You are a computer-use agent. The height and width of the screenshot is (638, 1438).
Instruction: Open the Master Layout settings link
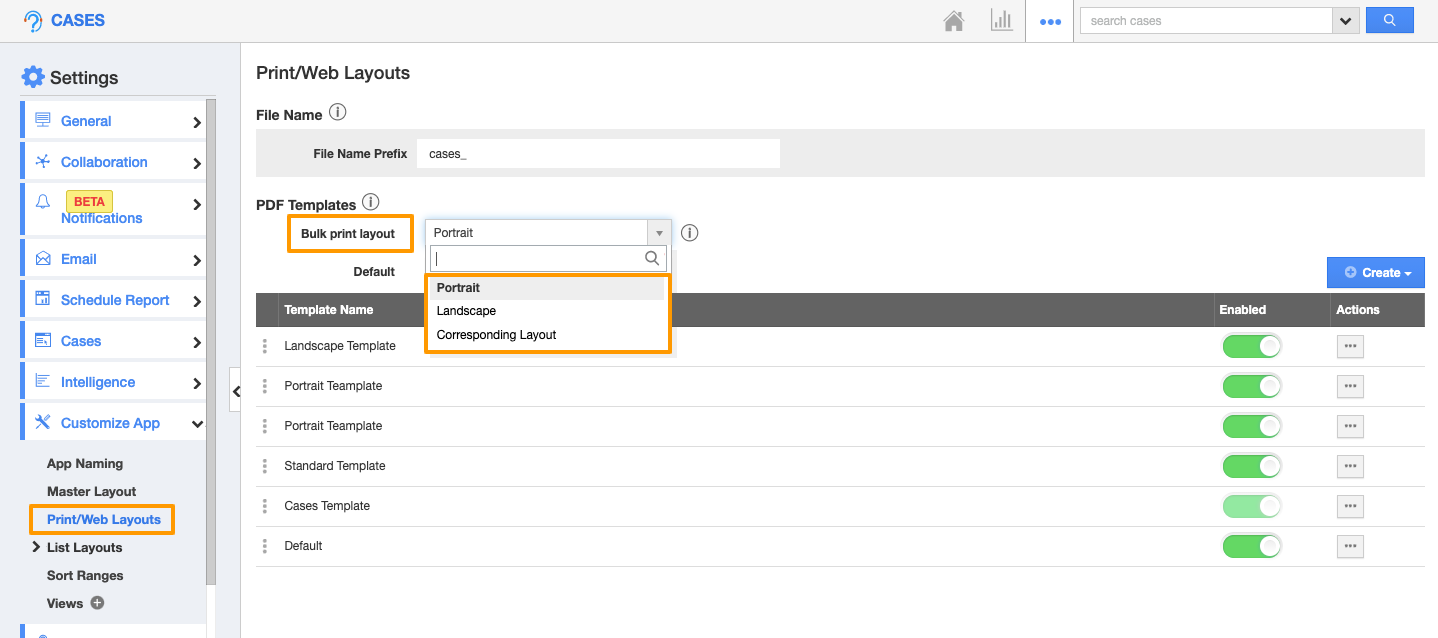coord(91,491)
